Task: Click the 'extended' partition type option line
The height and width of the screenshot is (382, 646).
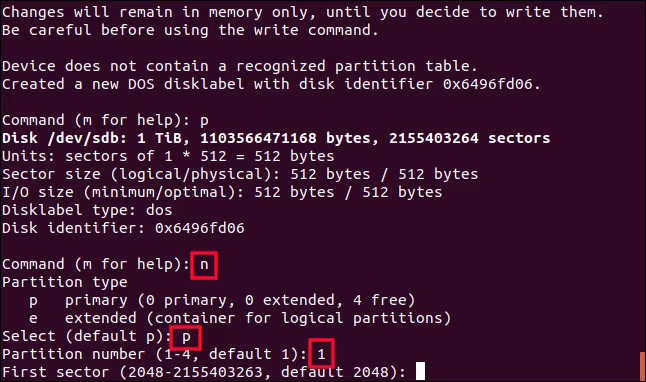Action: pyautogui.click(x=240, y=318)
